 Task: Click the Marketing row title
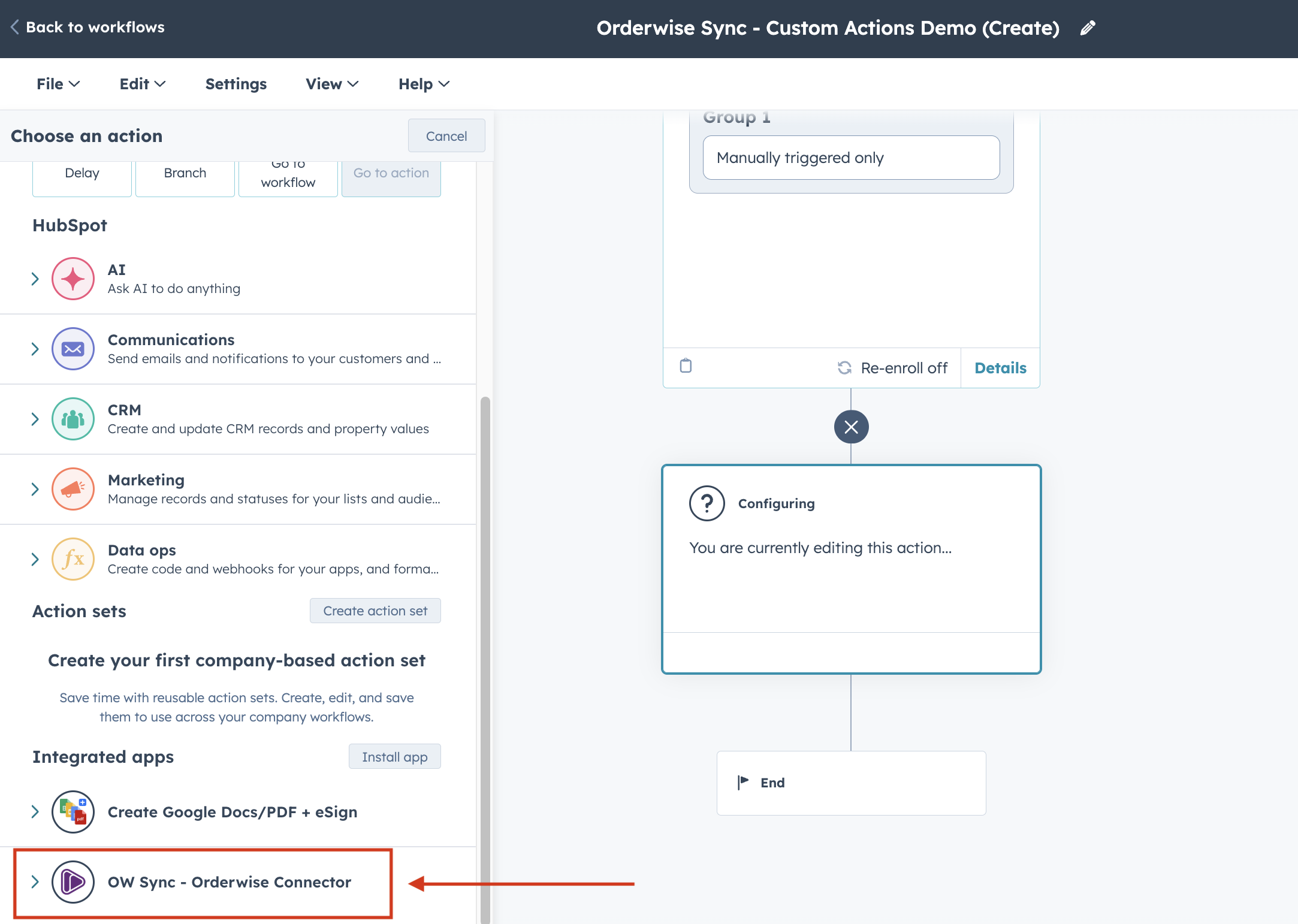tap(146, 480)
